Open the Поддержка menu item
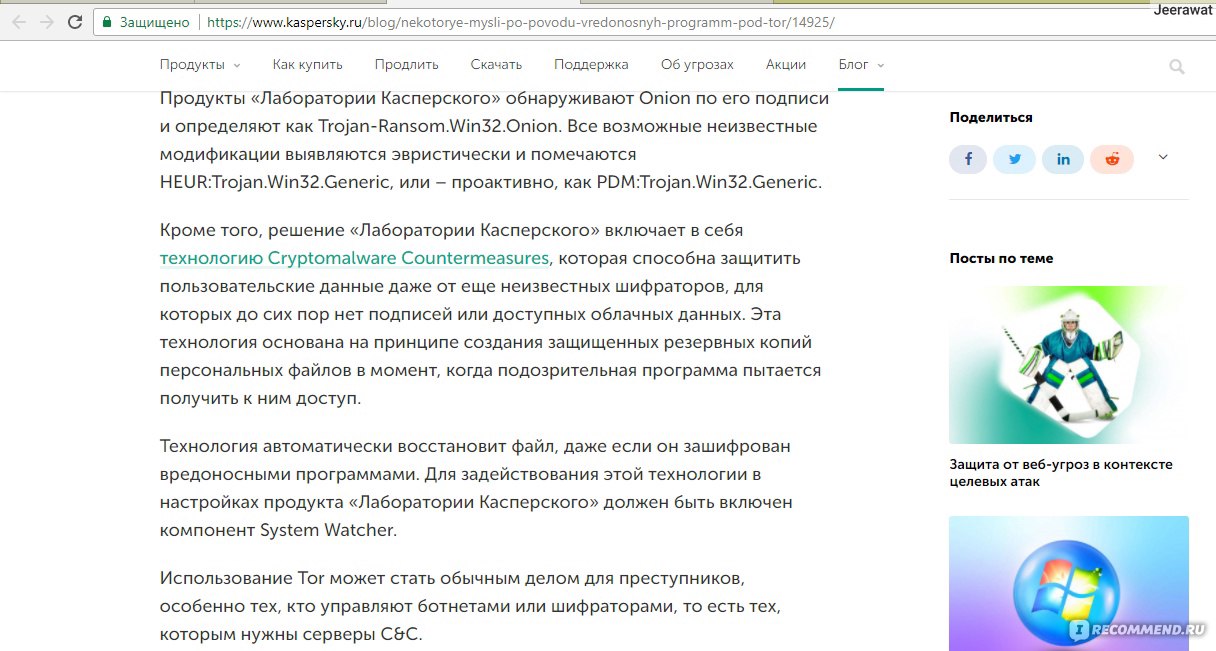 tap(591, 64)
